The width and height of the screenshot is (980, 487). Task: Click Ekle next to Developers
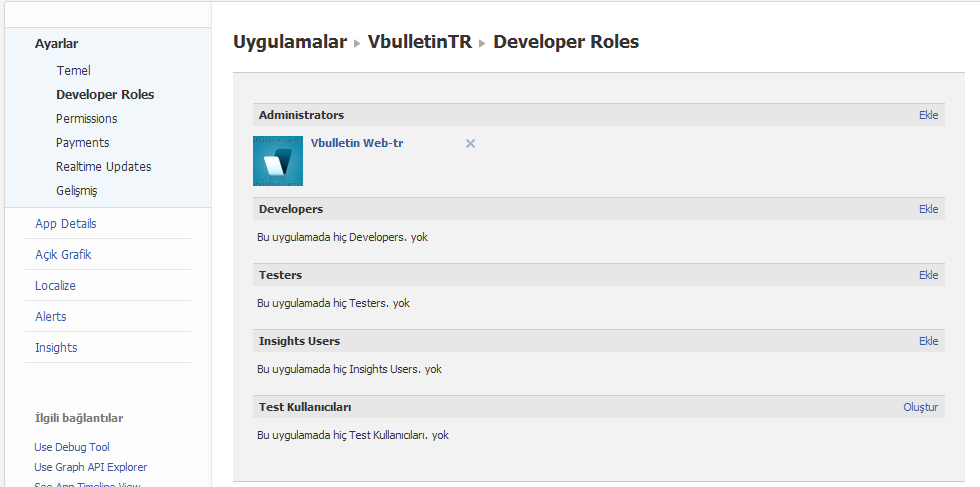(x=928, y=209)
